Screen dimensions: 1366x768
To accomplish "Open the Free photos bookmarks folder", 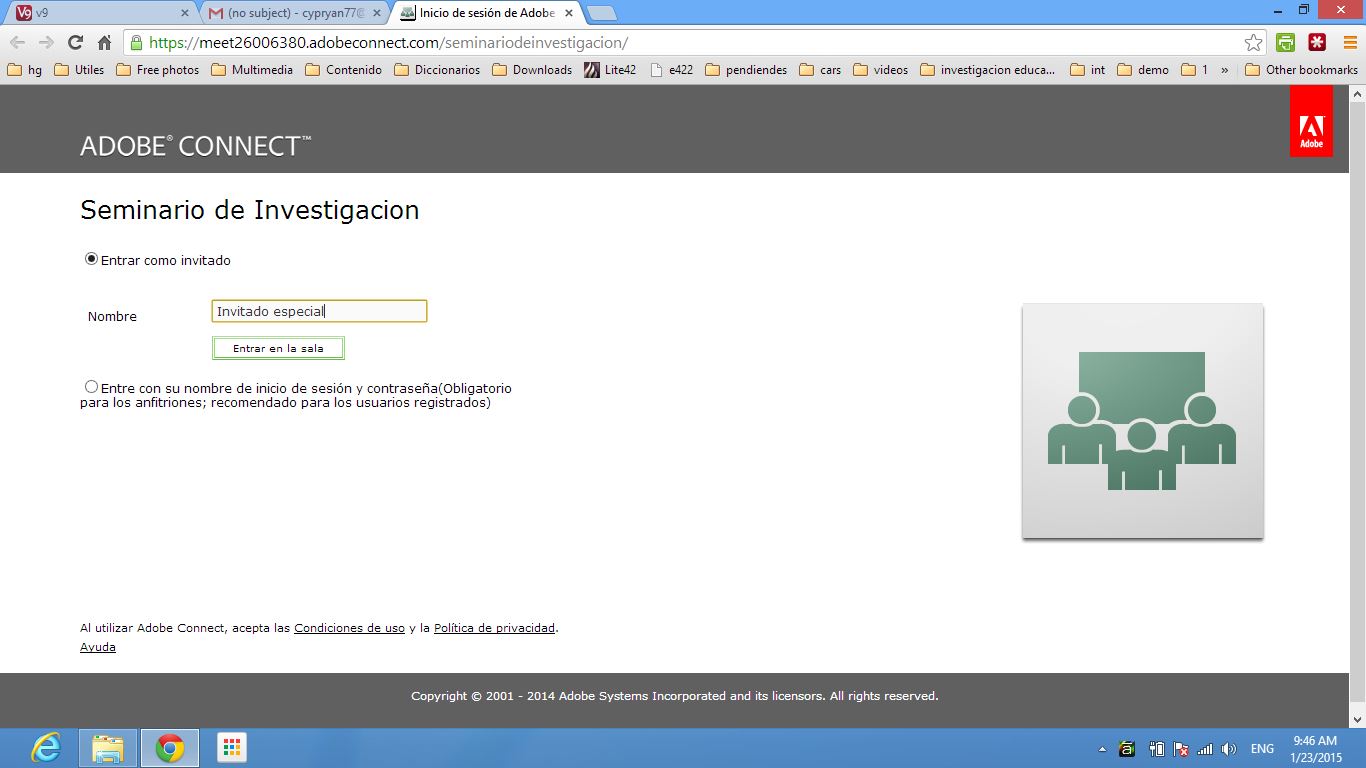I will [158, 70].
